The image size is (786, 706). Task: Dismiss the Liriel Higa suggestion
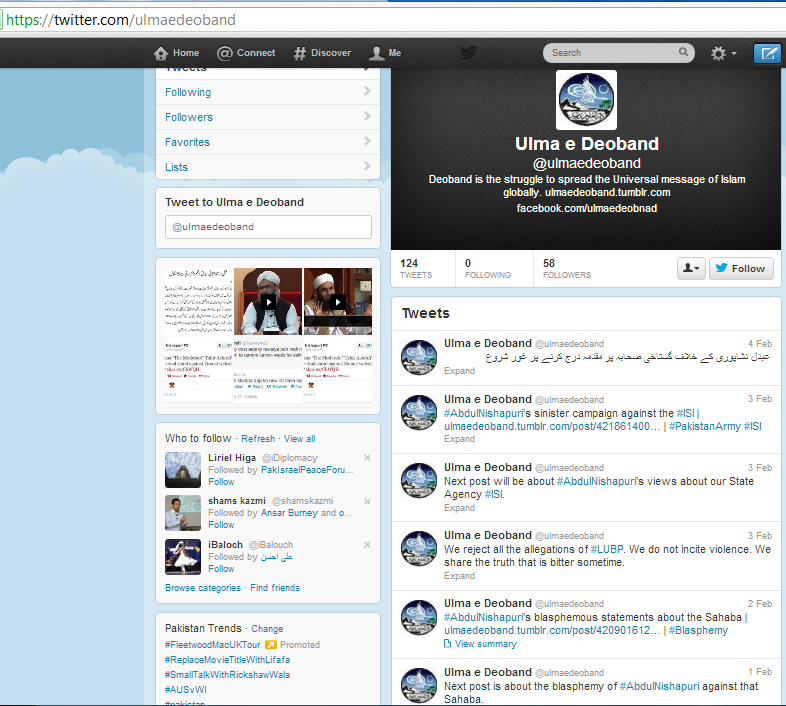pyautogui.click(x=367, y=458)
